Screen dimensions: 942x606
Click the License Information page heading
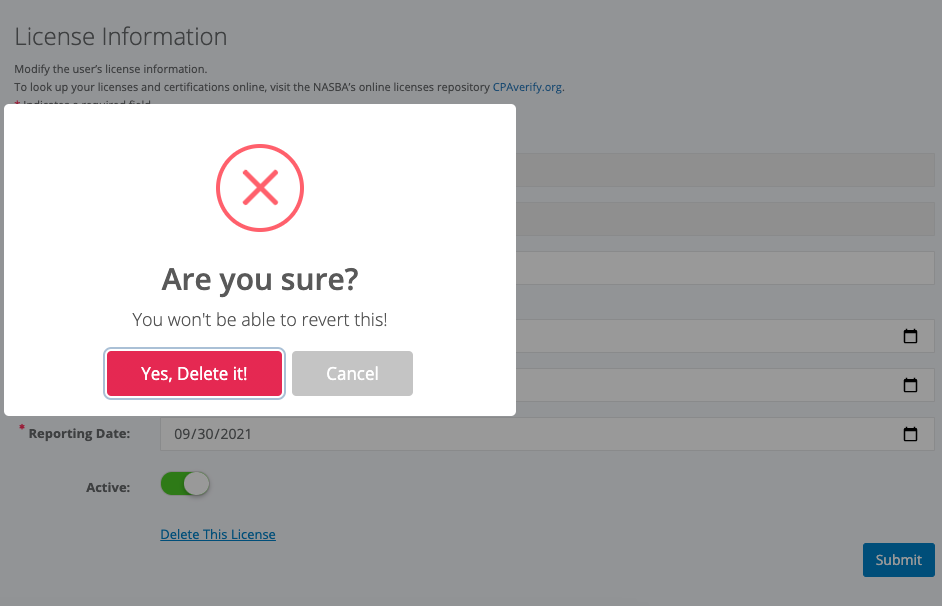[121, 37]
